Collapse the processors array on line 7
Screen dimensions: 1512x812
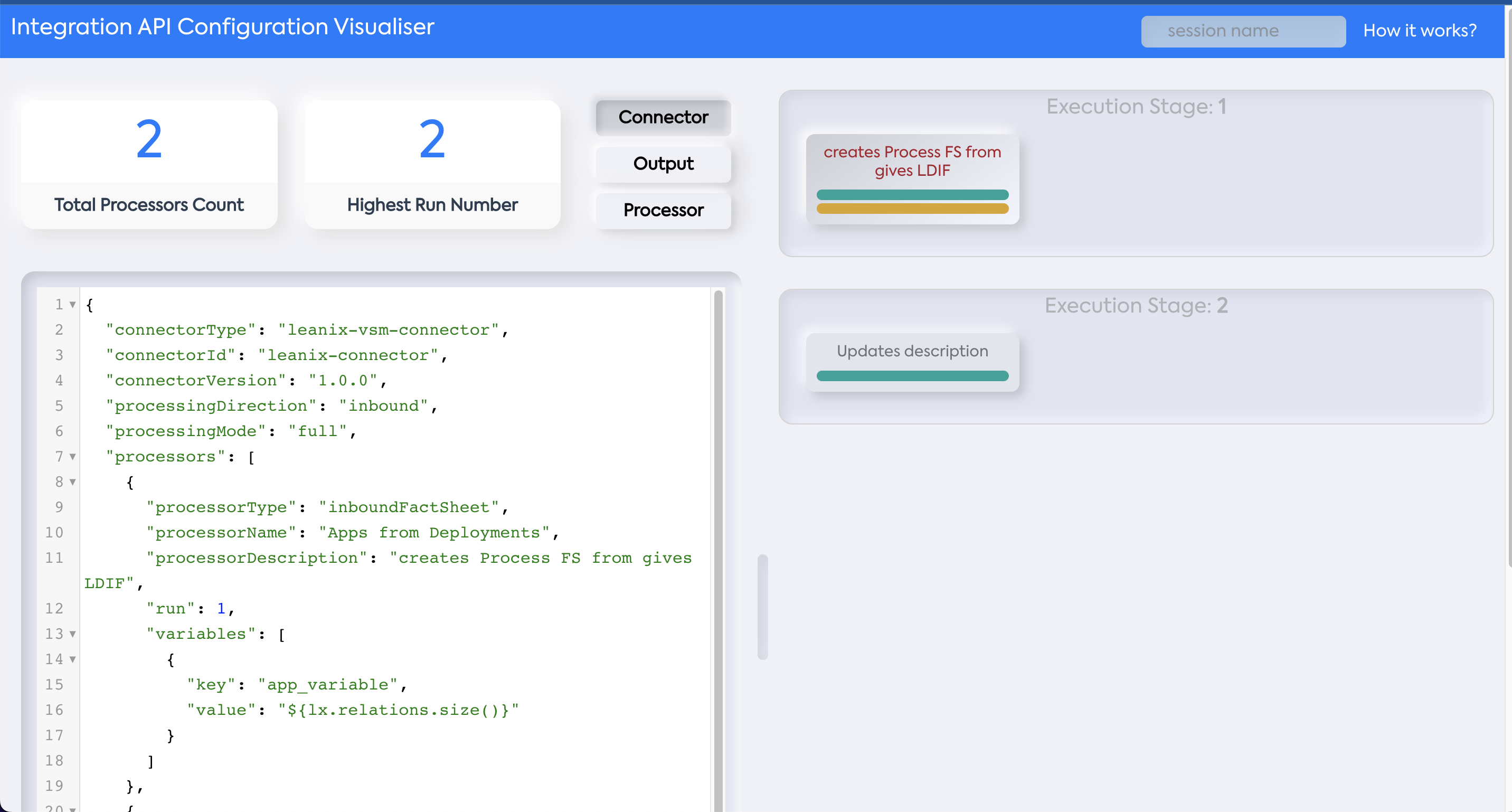click(72, 457)
